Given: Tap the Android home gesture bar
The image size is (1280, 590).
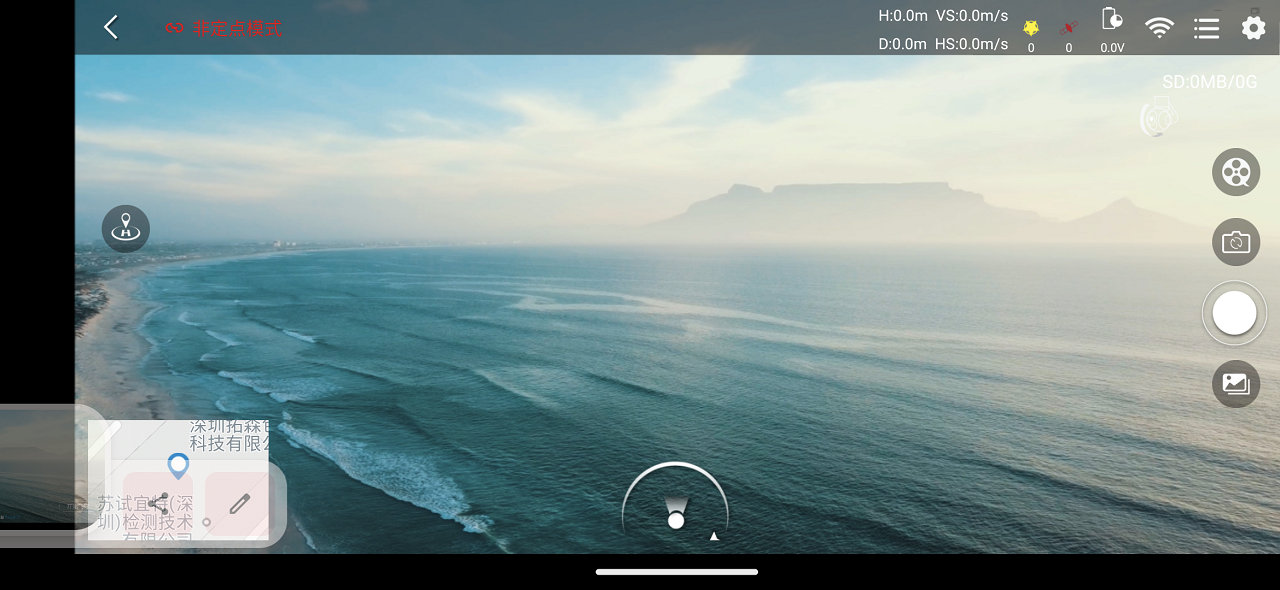Looking at the screenshot, I should pyautogui.click(x=677, y=572).
